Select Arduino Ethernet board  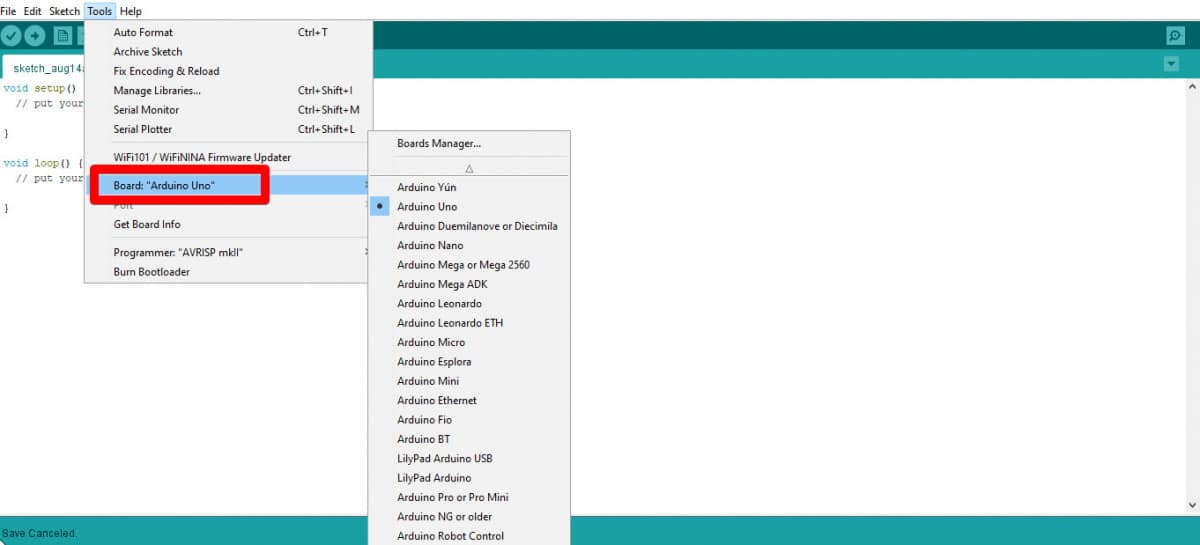(469, 400)
